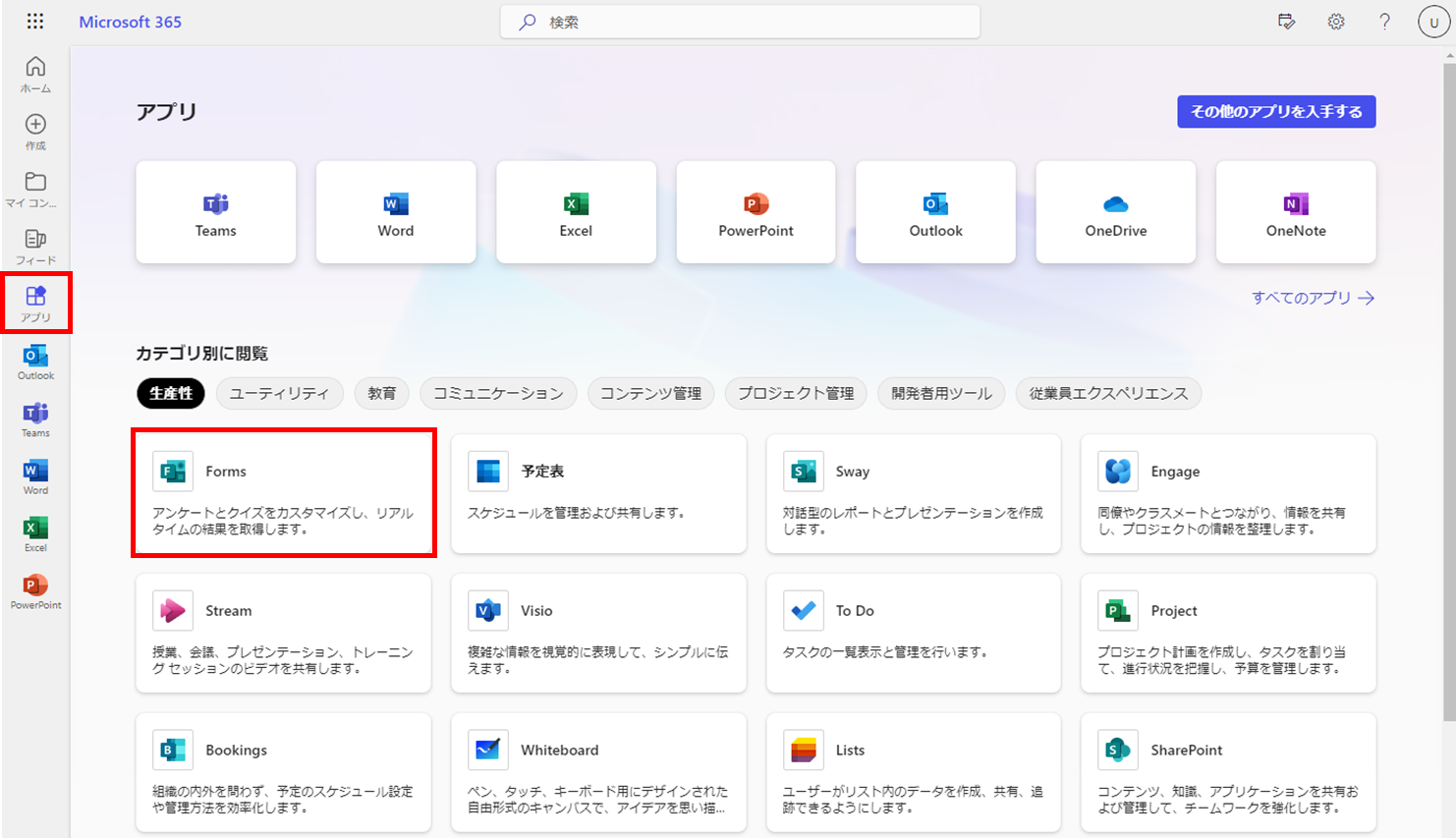
Task: Select the 従業員エクスペリエンス category tab
Action: (1108, 393)
